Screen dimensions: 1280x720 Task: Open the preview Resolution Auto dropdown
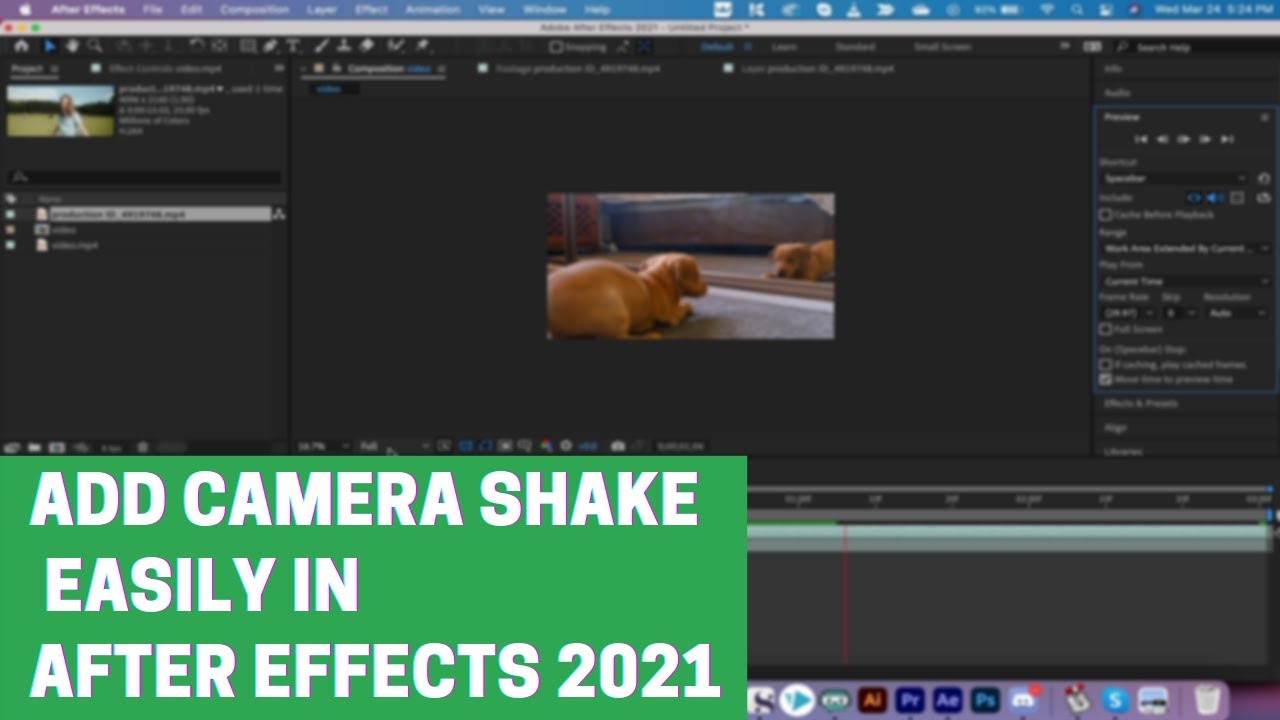(1237, 313)
